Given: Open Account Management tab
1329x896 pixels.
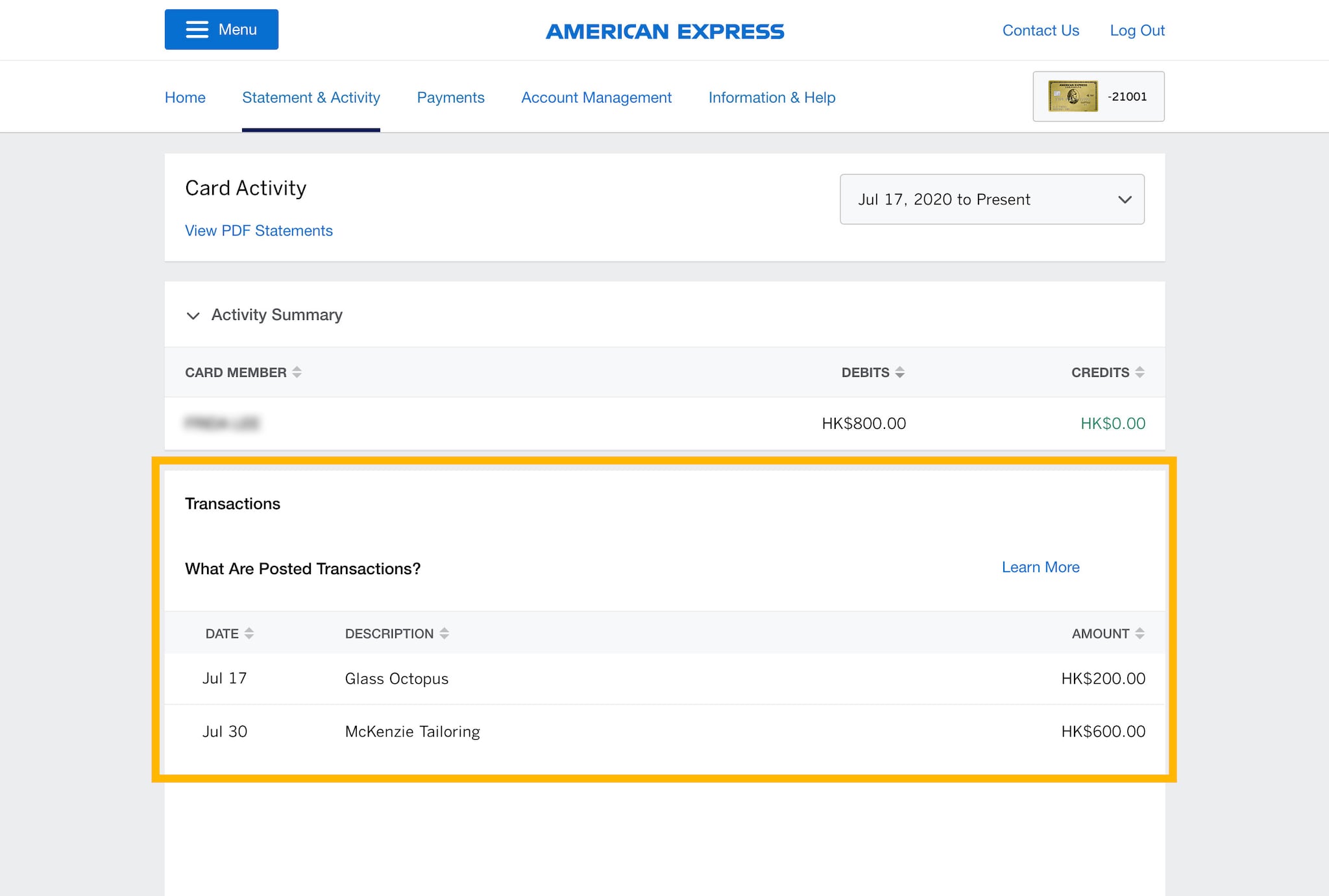Looking at the screenshot, I should [x=596, y=97].
